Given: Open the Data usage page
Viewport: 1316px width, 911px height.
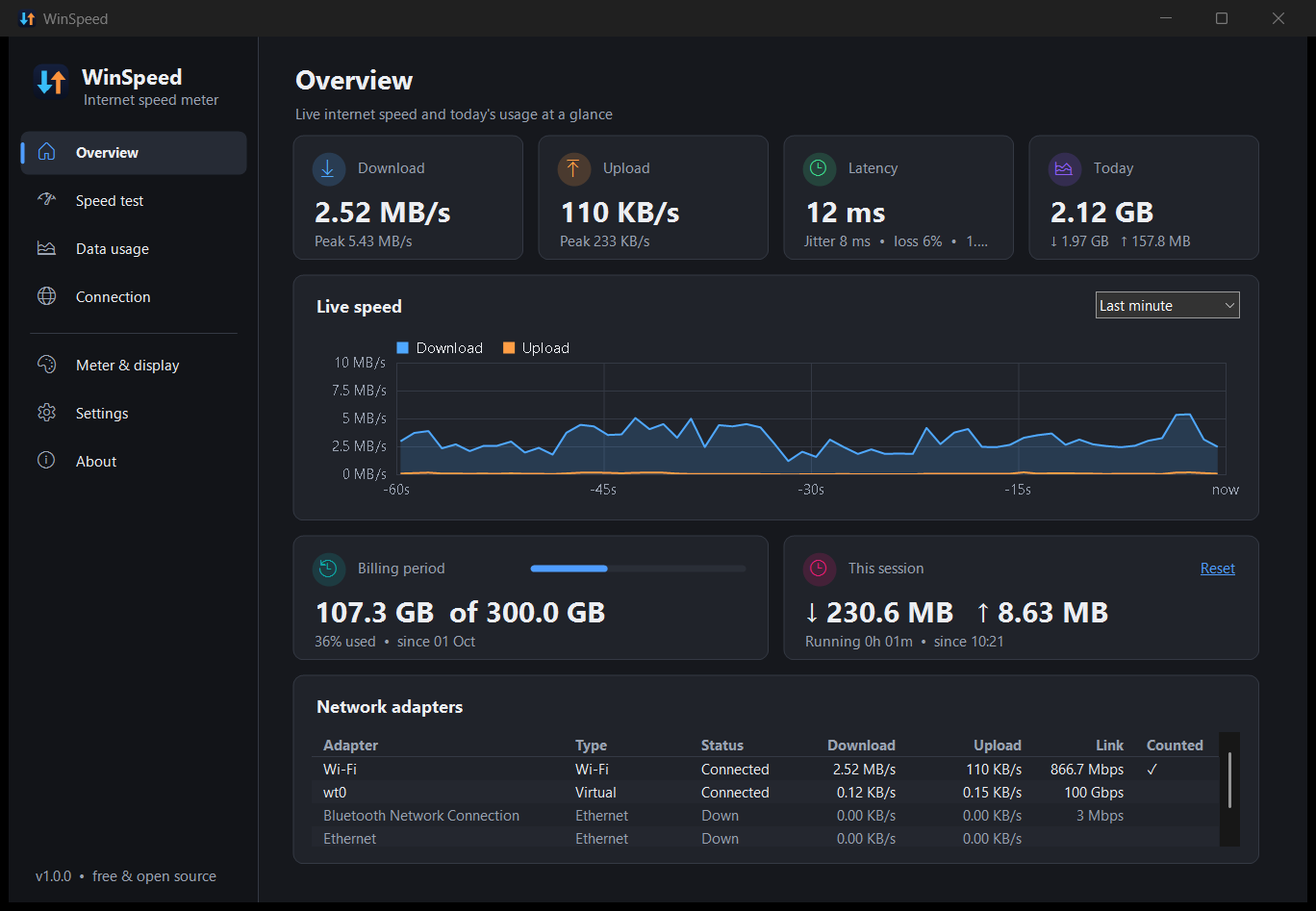Looking at the screenshot, I should point(134,249).
